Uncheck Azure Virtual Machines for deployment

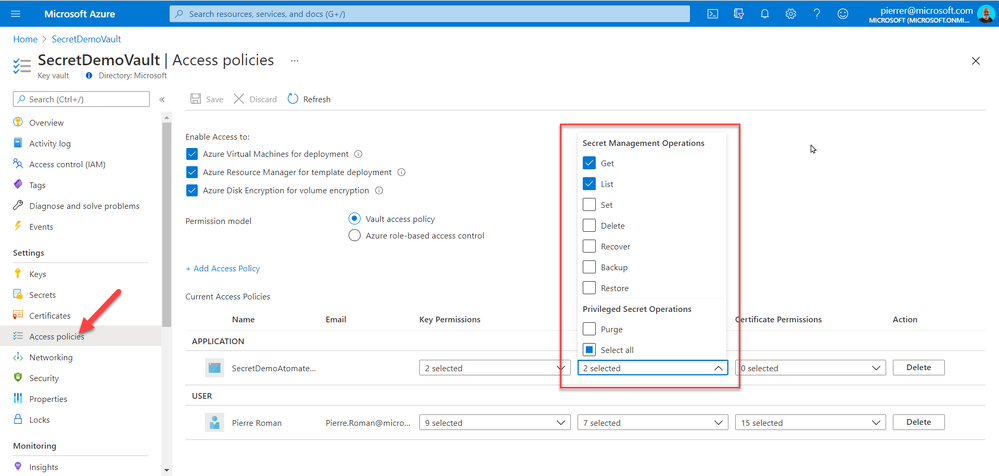tap(192, 154)
